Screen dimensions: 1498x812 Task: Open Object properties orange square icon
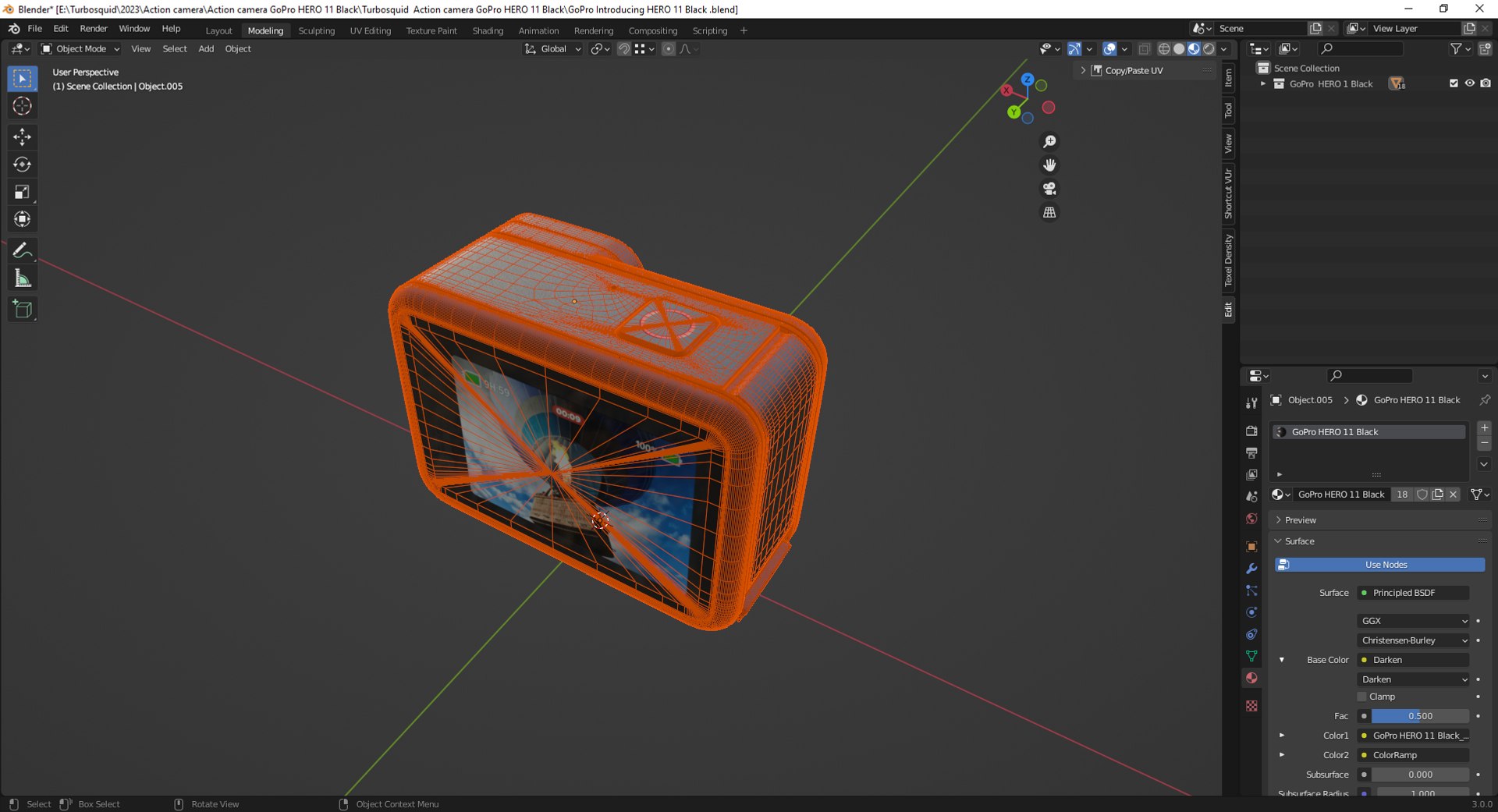coord(1251,547)
